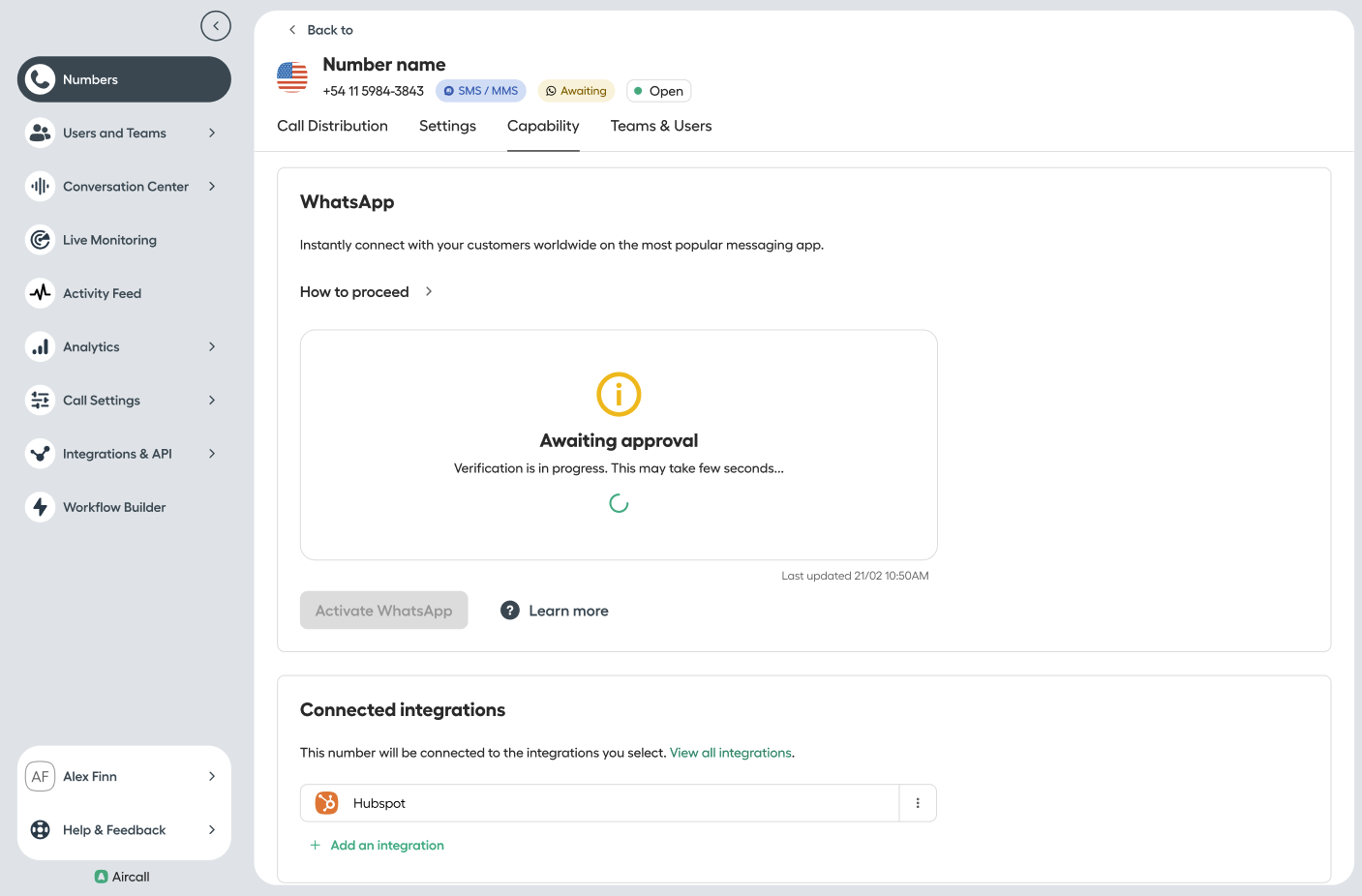Open the Hubspot three-dot options menu
This screenshot has width=1362, height=896.
tap(918, 803)
